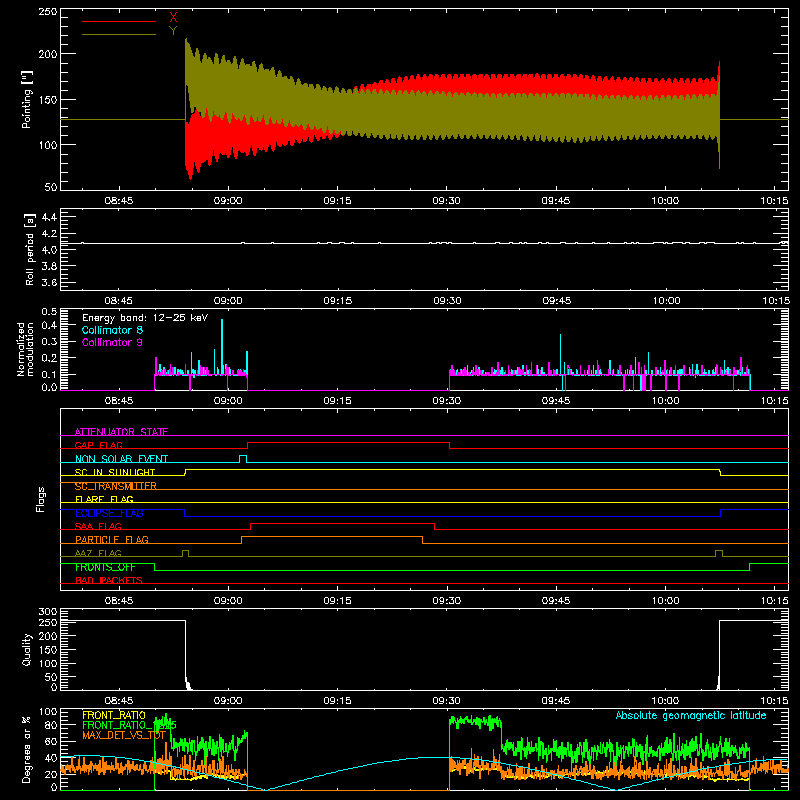Click the '0.5' tick on modulation axis
The image size is (800, 800).
coord(49,311)
